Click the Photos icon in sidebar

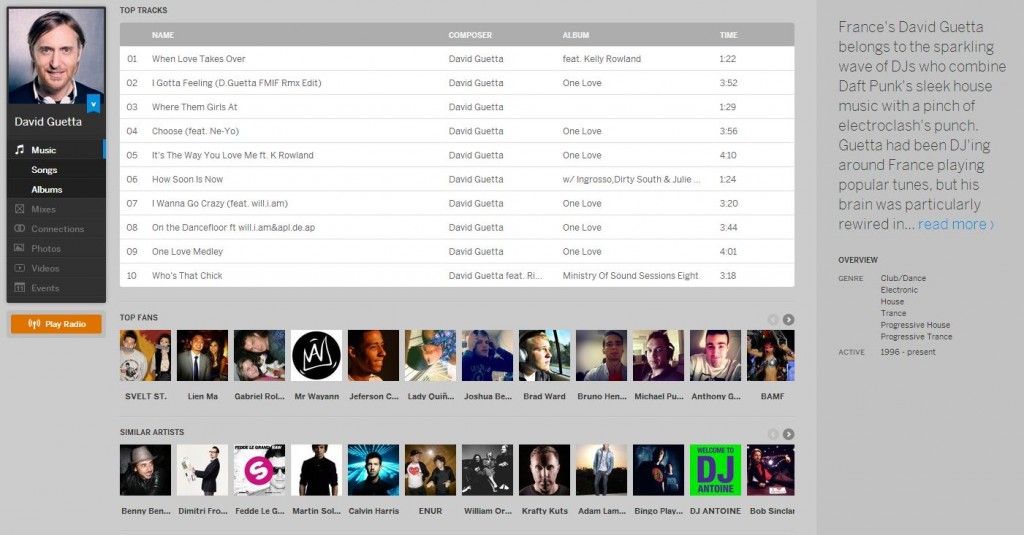pos(20,248)
